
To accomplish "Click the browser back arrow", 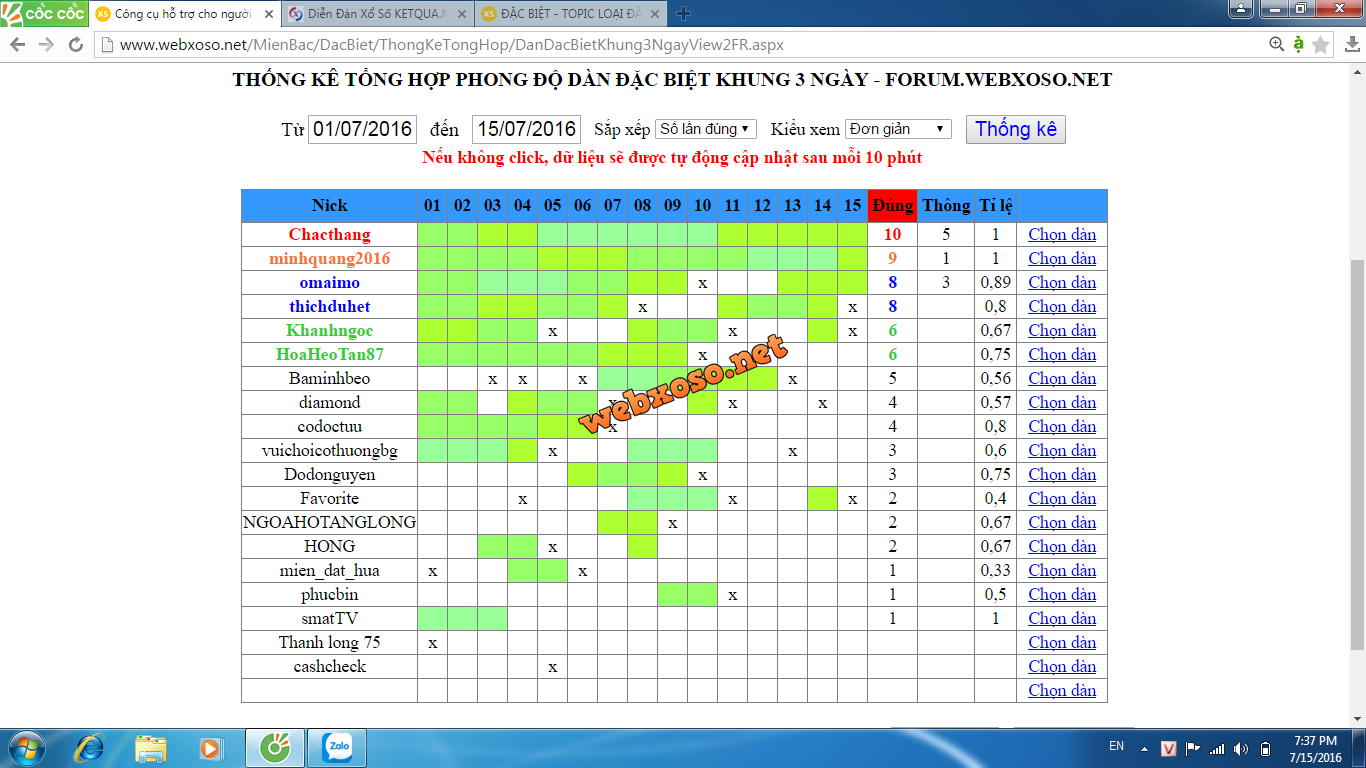I will [x=18, y=45].
